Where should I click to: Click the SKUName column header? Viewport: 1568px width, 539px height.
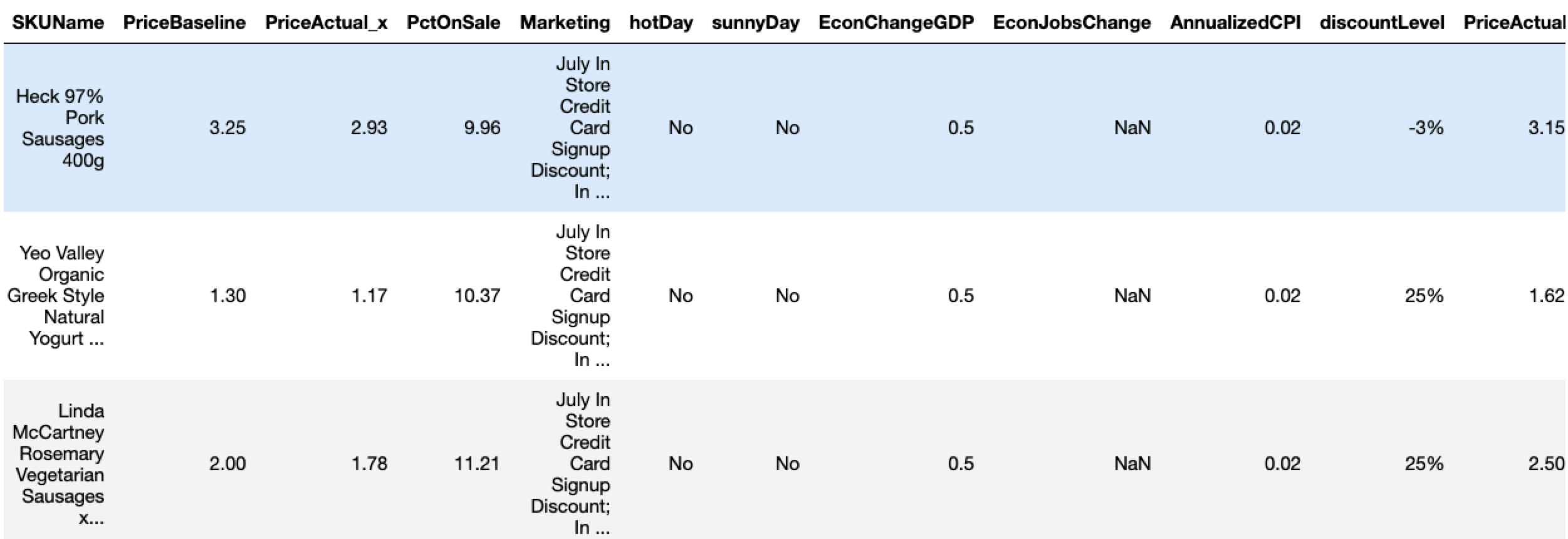[x=58, y=23]
